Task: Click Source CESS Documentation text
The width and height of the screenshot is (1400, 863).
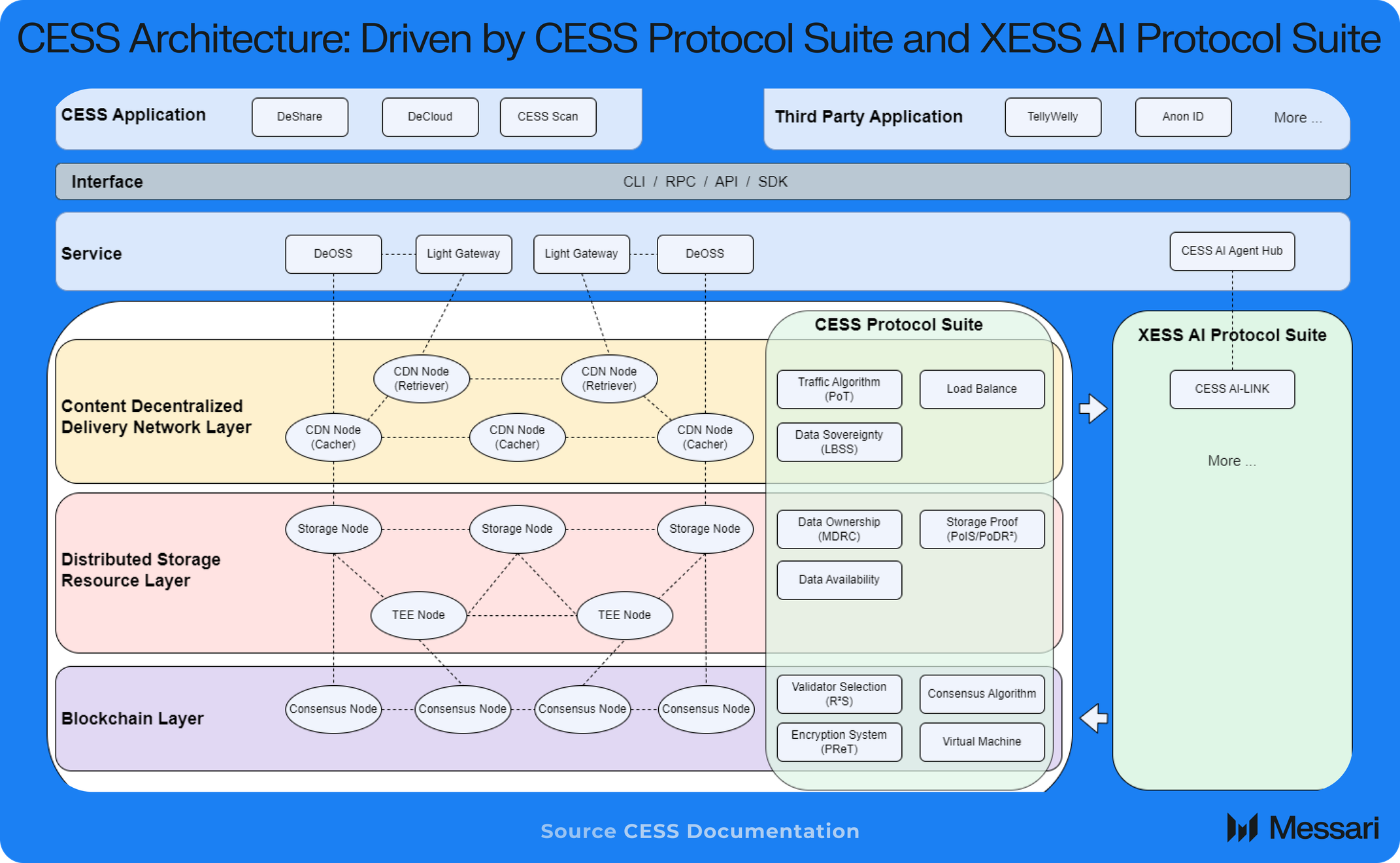Action: [699, 831]
